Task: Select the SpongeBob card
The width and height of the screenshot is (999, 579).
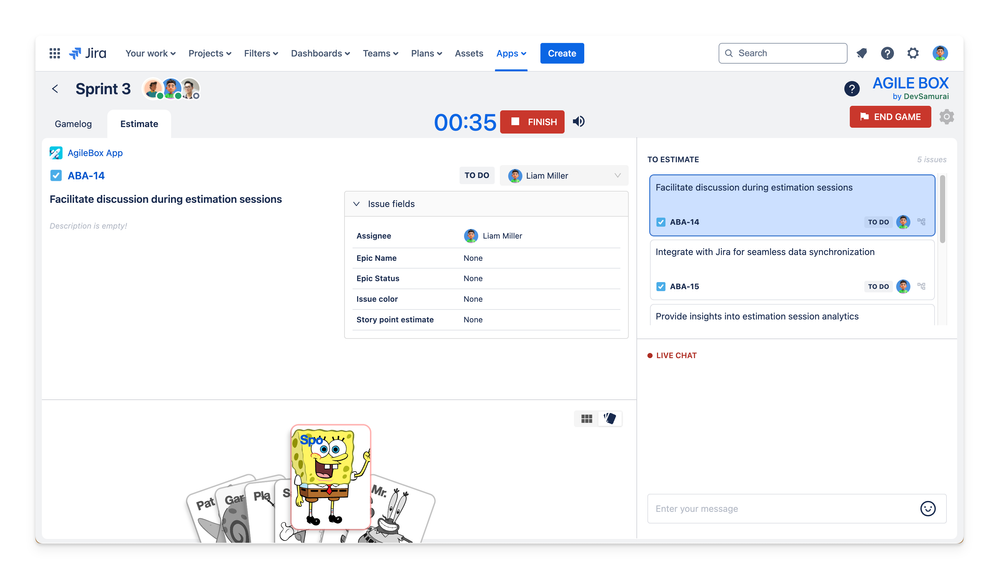Action: click(x=331, y=476)
